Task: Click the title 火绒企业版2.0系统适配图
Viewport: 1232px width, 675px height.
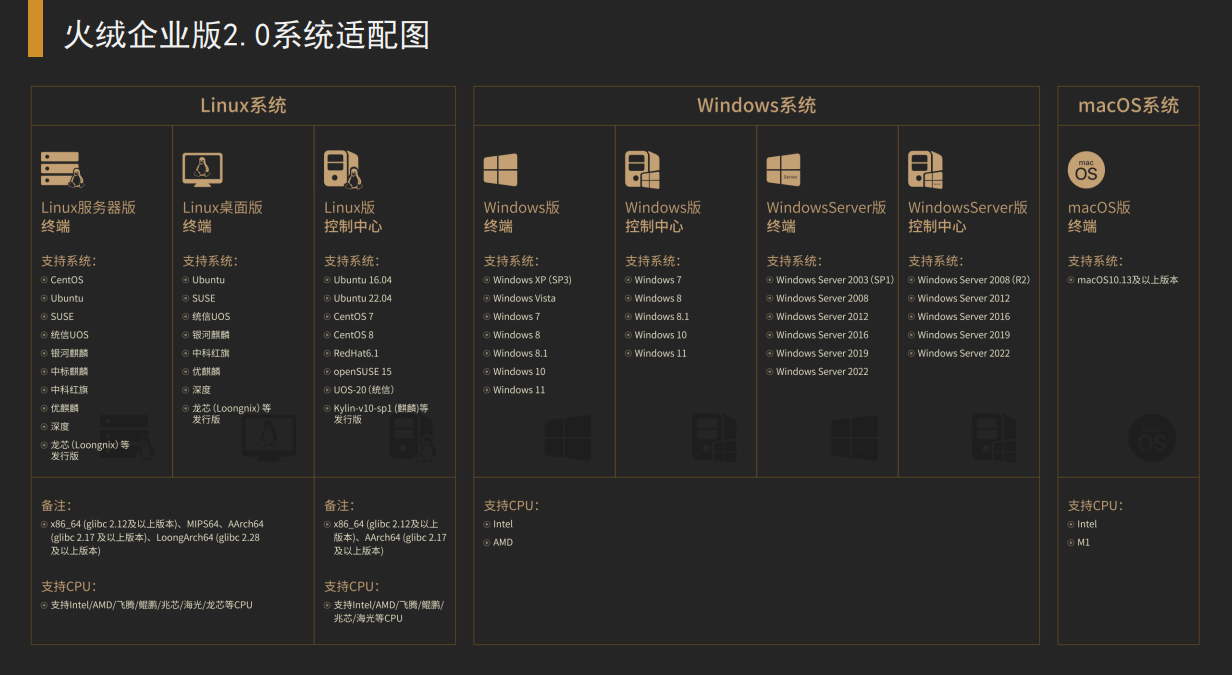Action: [x=247, y=36]
